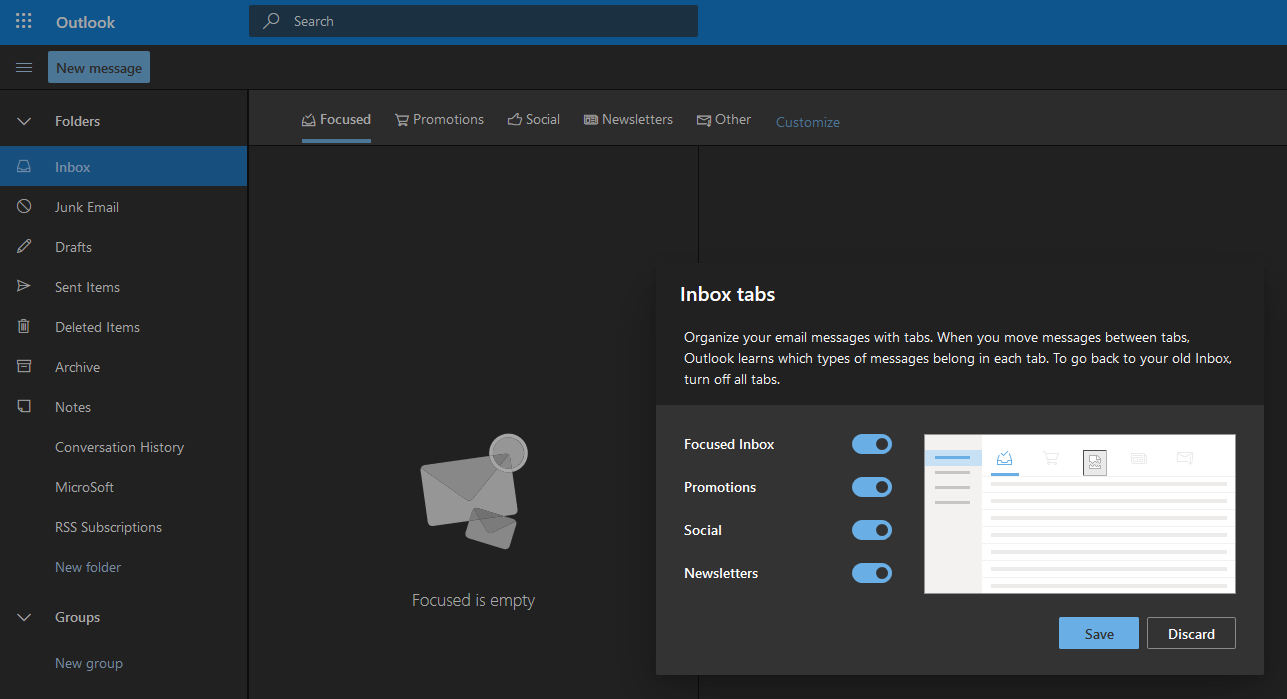This screenshot has width=1287, height=699.
Task: Click the Newsletters newspaper icon
Action: (x=591, y=120)
